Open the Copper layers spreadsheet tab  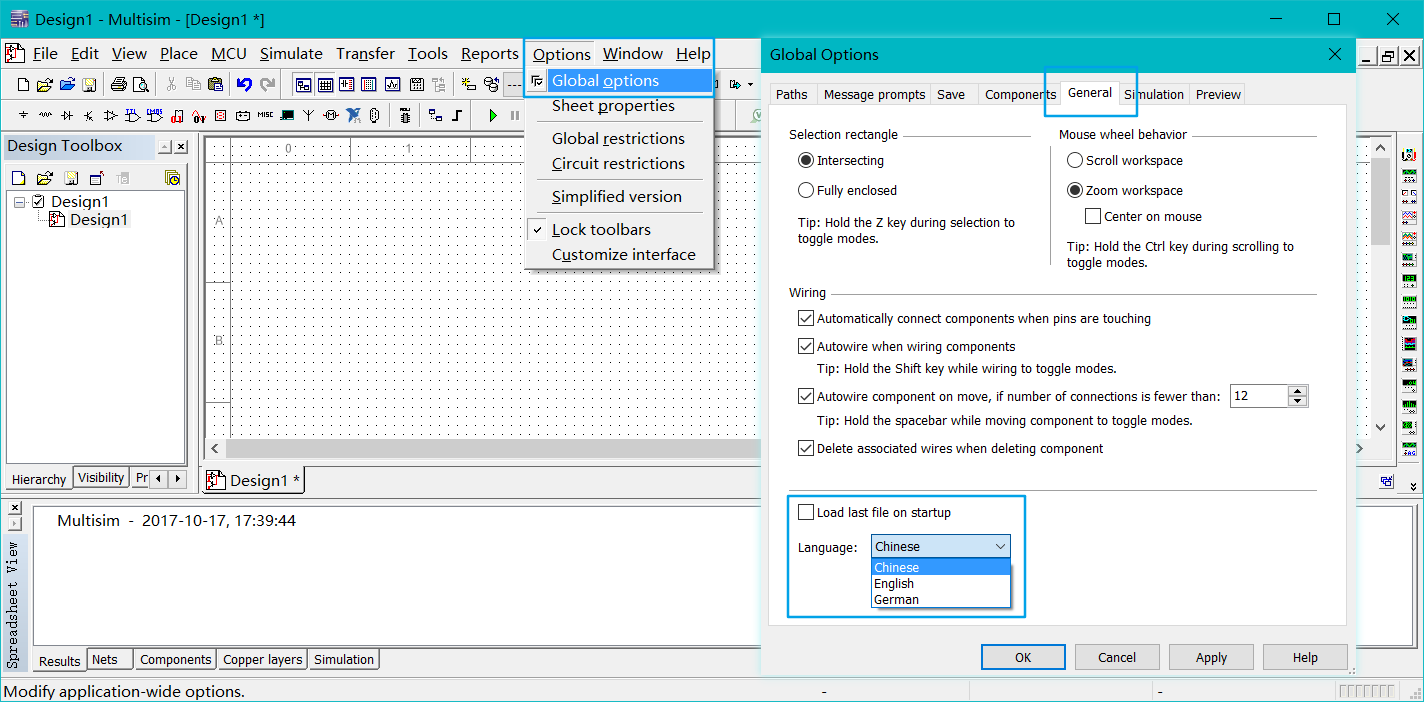[263, 659]
